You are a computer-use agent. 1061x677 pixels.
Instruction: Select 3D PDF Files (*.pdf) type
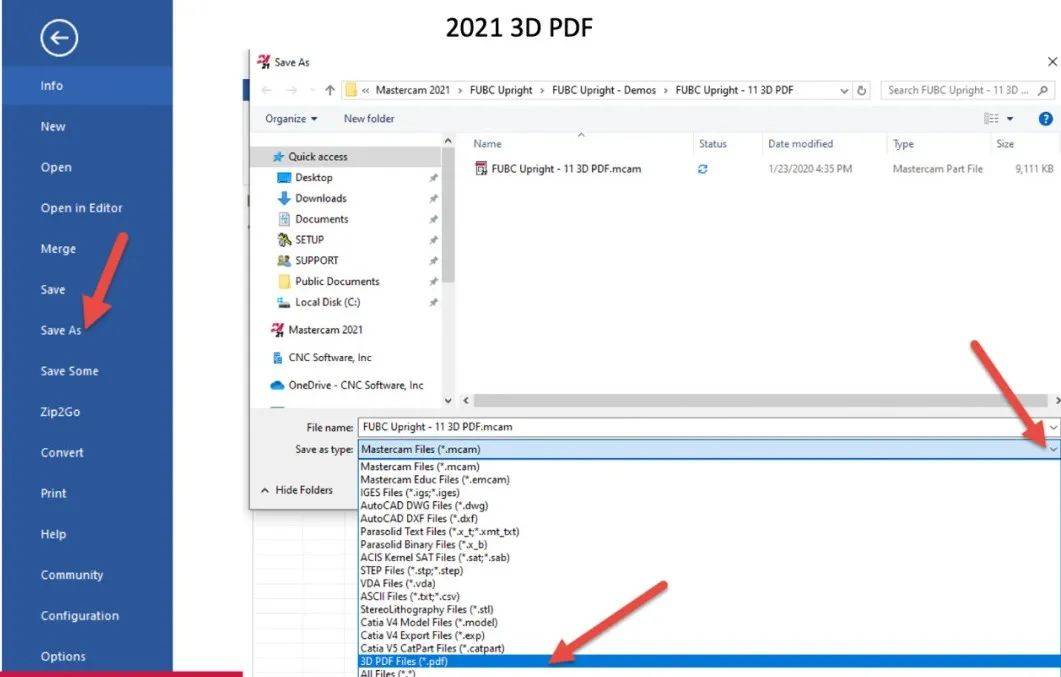(710, 661)
